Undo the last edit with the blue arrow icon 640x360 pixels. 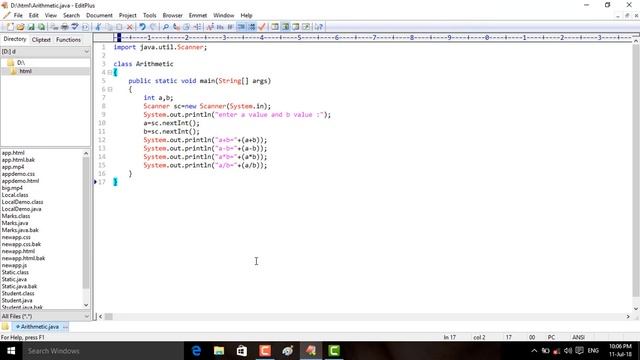click(142, 27)
